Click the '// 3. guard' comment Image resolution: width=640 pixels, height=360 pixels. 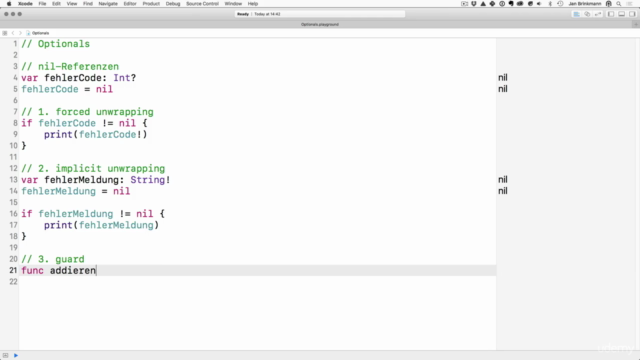coord(53,259)
